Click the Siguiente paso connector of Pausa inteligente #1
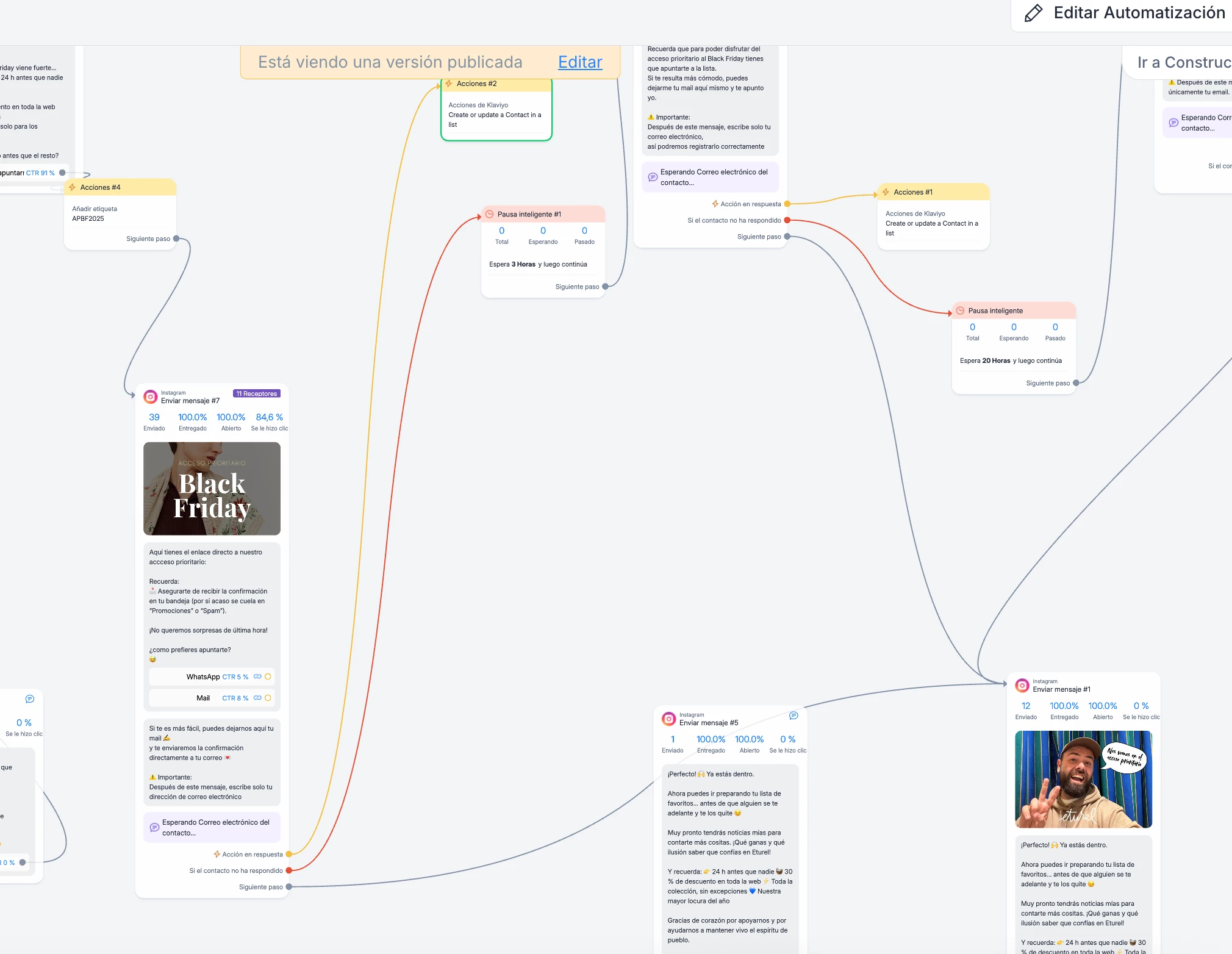 pyautogui.click(x=605, y=287)
